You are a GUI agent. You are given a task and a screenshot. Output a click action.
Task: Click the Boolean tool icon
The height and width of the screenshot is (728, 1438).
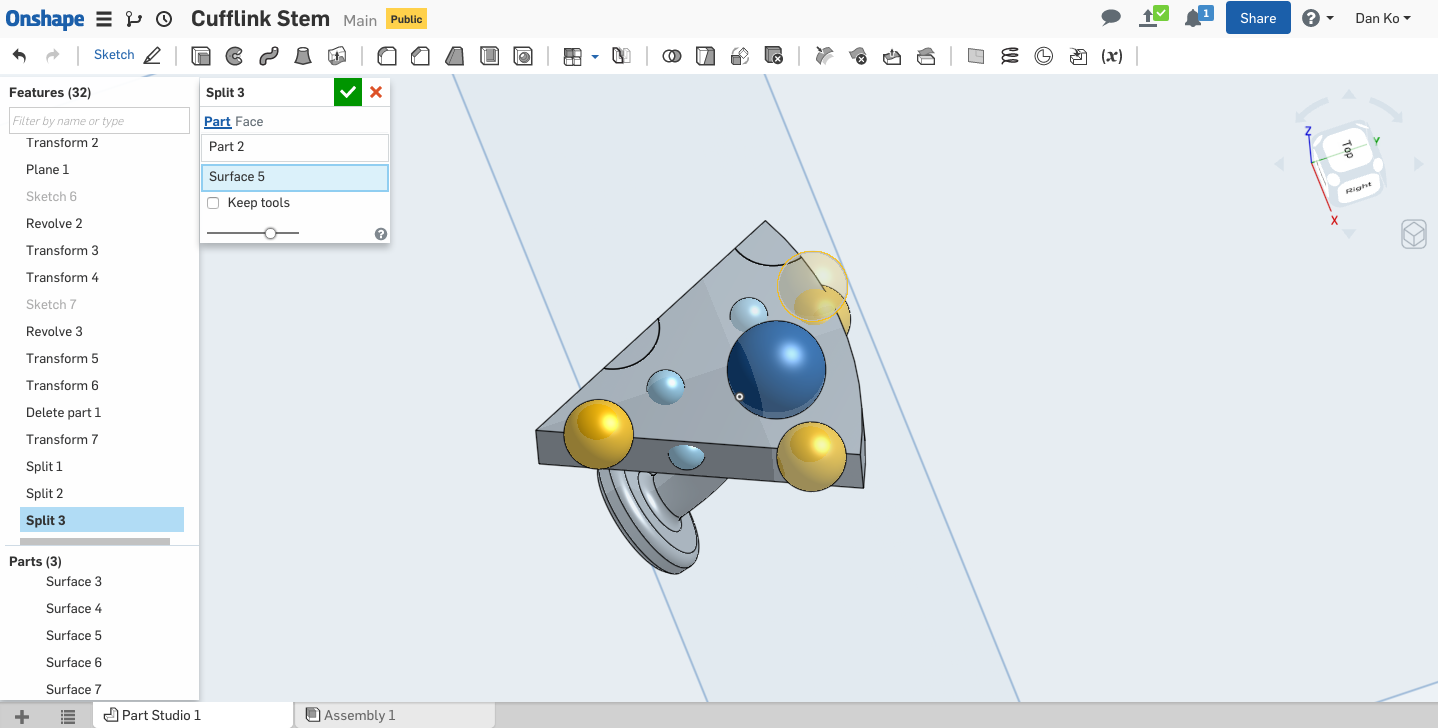point(672,56)
